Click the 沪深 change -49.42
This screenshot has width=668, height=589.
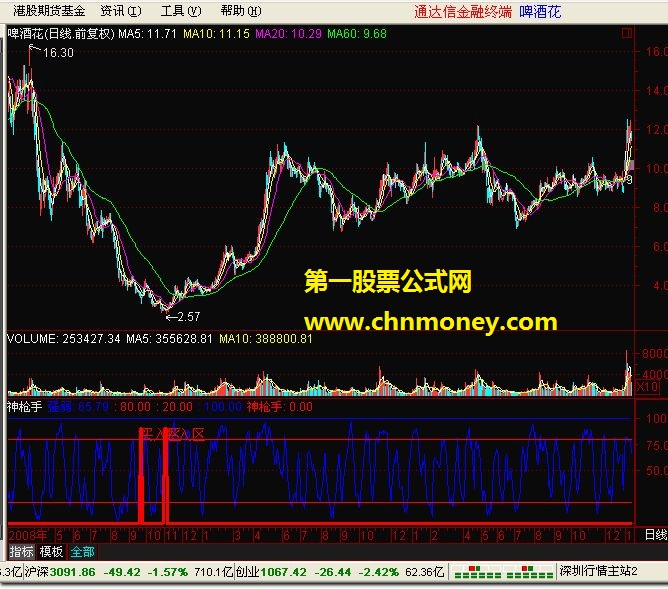pyautogui.click(x=122, y=572)
